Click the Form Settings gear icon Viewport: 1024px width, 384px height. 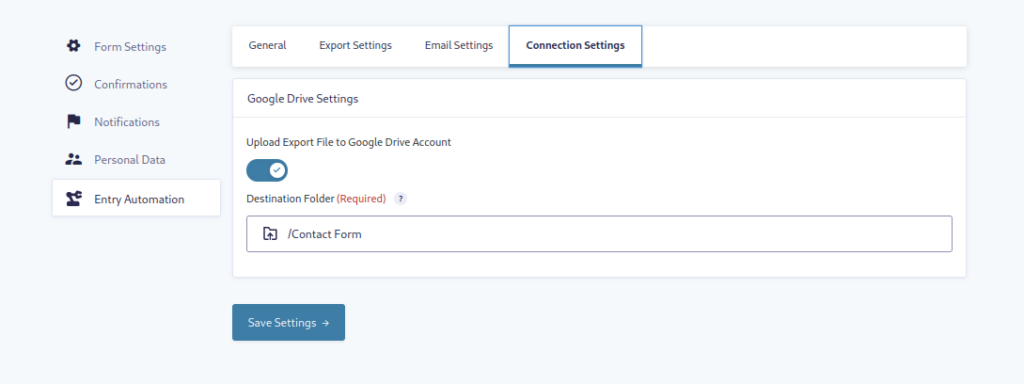point(73,46)
